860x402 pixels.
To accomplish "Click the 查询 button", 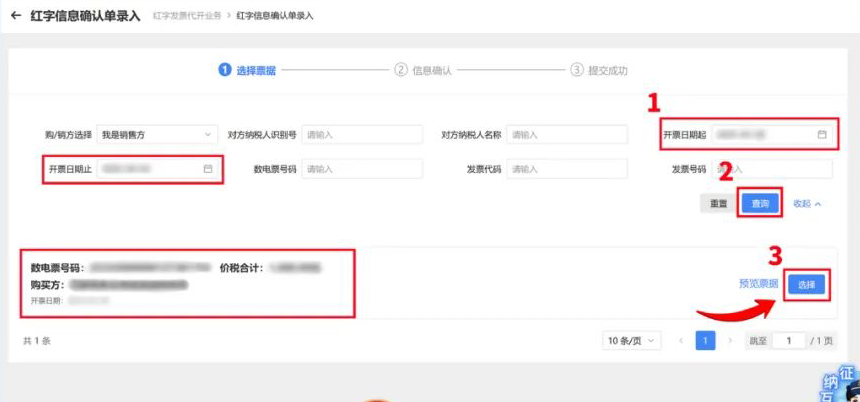I will pyautogui.click(x=760, y=203).
